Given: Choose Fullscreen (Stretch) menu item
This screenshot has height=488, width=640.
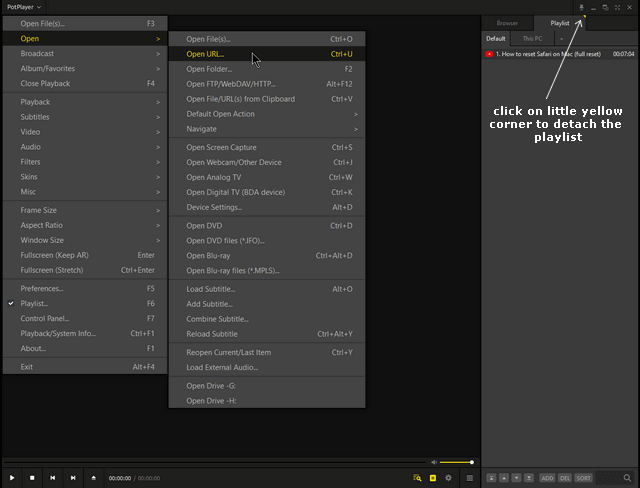Looking at the screenshot, I should [85, 270].
